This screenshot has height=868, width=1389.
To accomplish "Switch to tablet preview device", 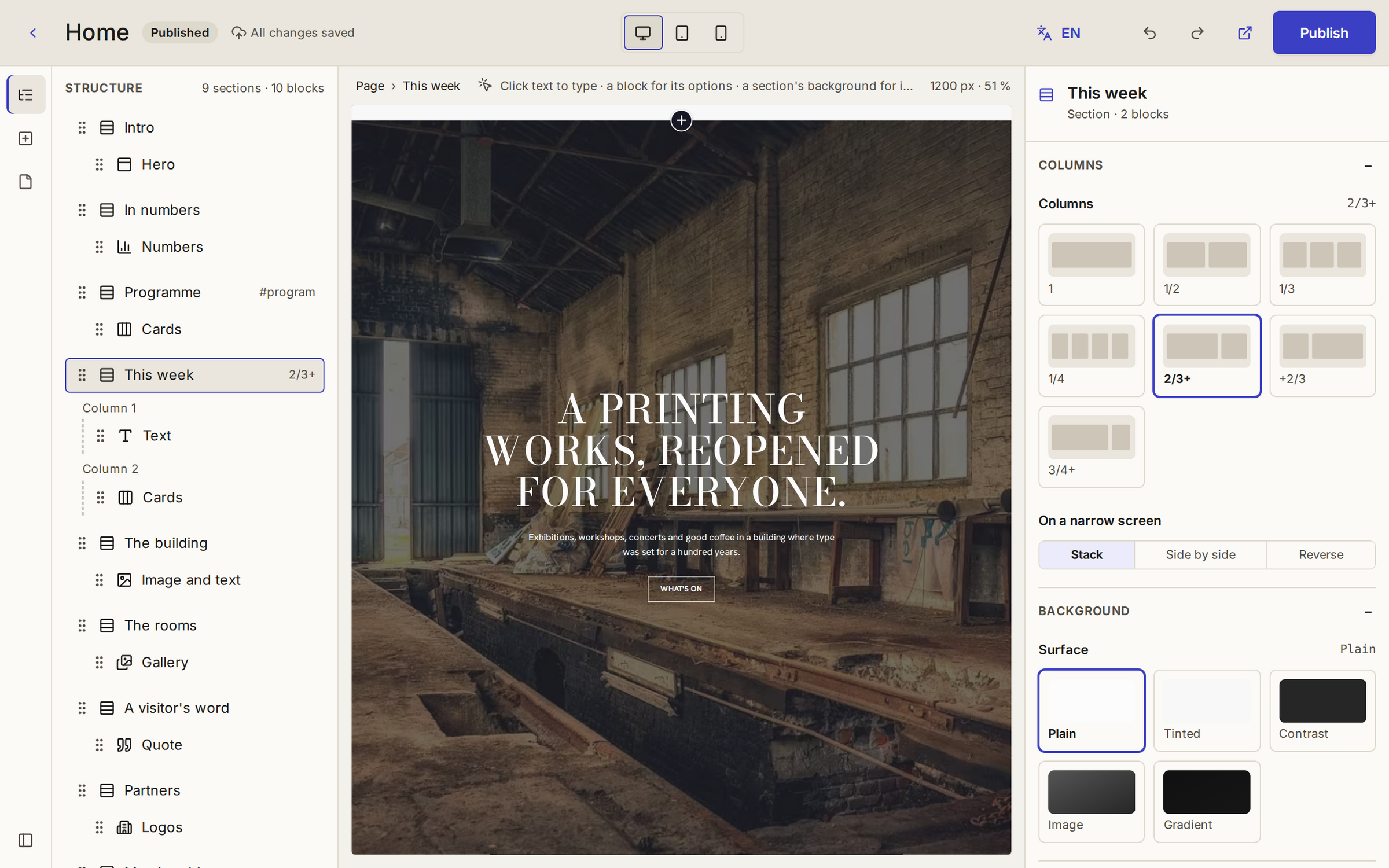I will 682,33.
